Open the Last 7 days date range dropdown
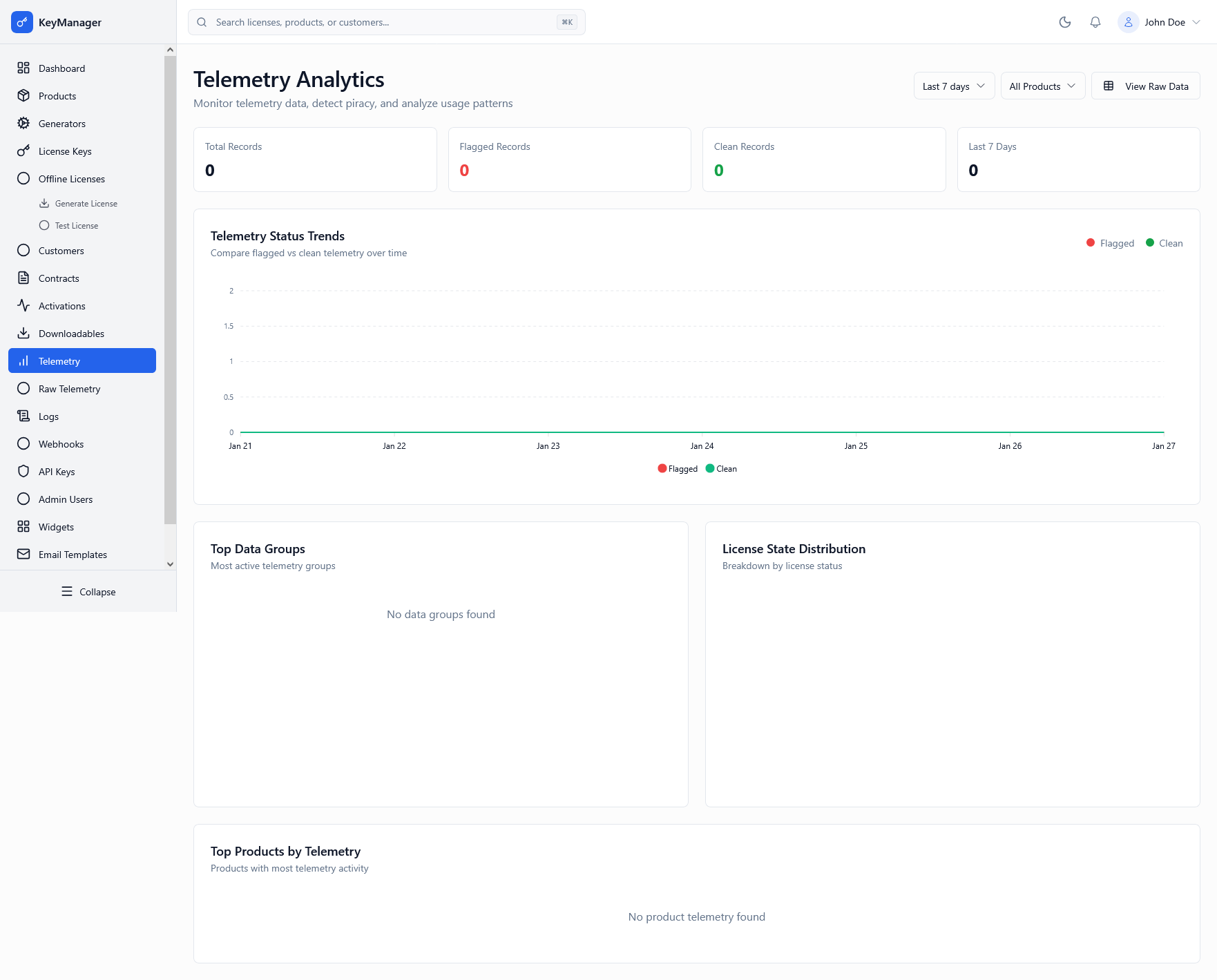This screenshot has height=980, width=1217. (953, 86)
